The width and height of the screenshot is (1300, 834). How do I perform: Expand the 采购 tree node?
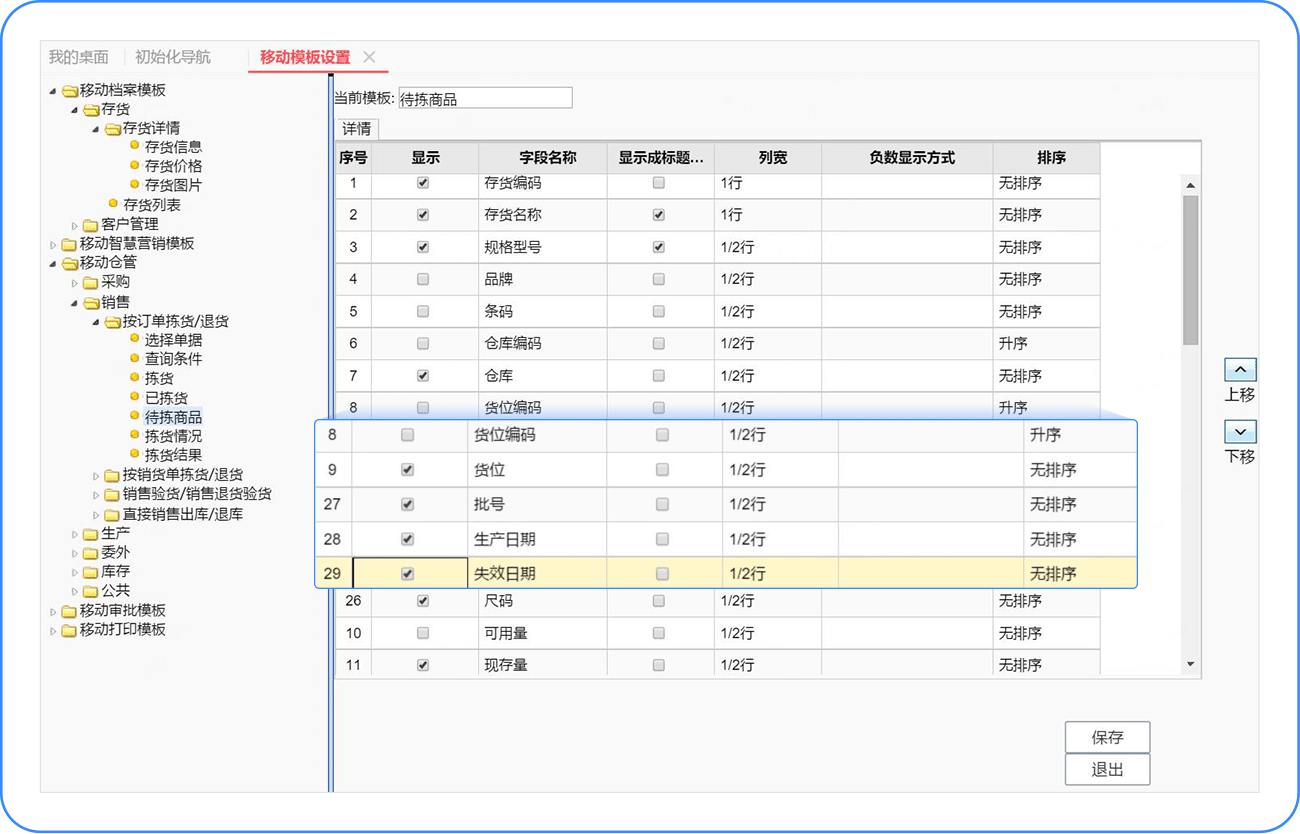click(x=75, y=283)
